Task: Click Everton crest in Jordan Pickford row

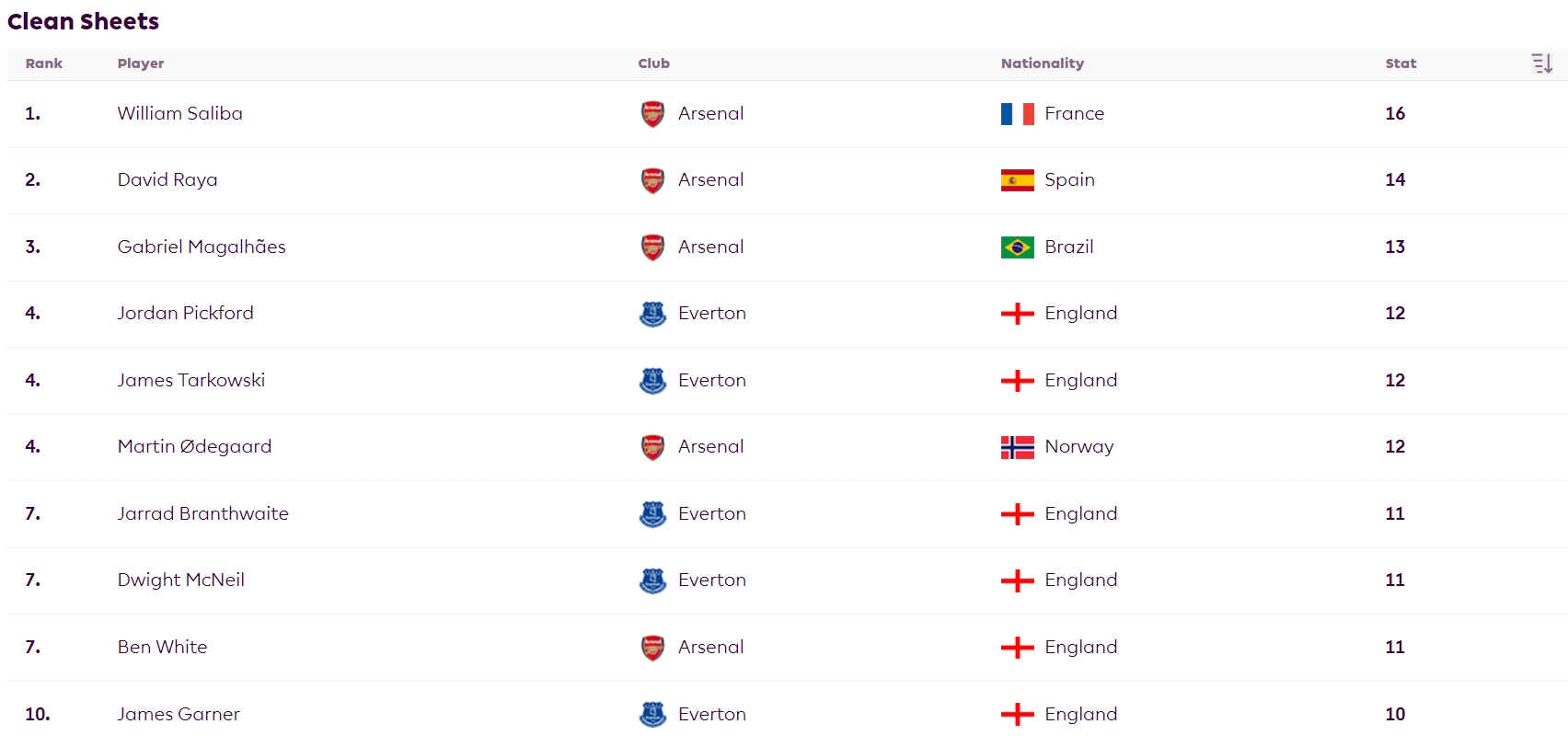Action: coord(652,314)
